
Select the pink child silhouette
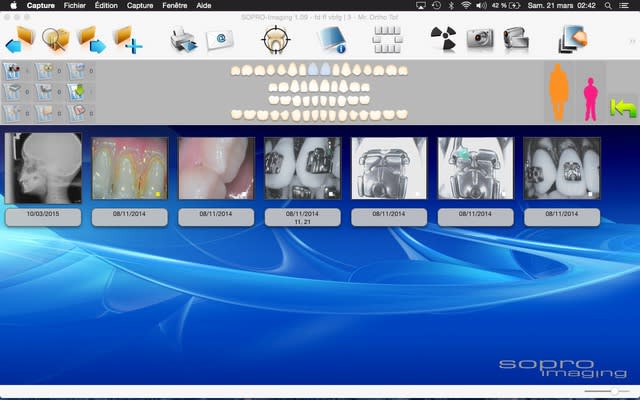(x=591, y=100)
